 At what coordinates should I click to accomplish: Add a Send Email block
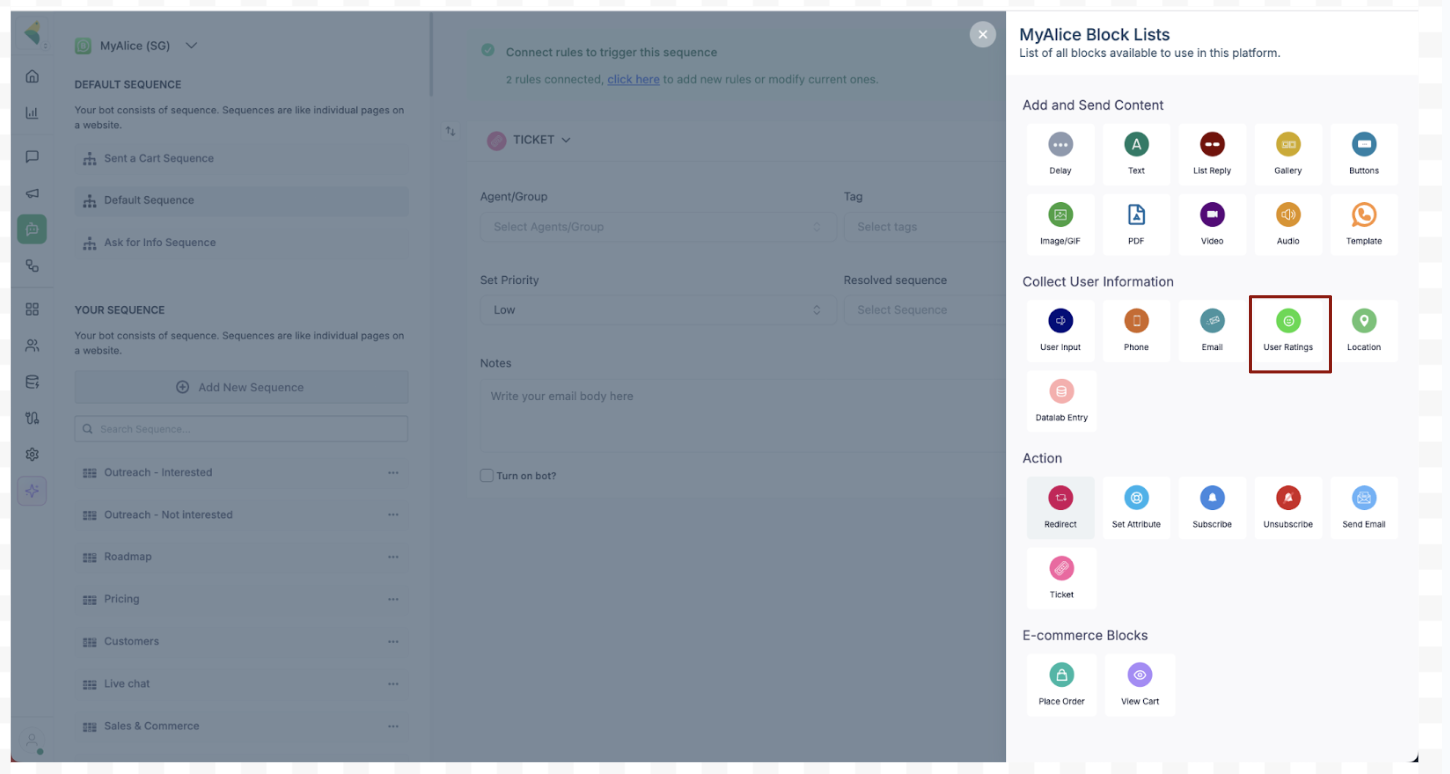coord(1364,508)
